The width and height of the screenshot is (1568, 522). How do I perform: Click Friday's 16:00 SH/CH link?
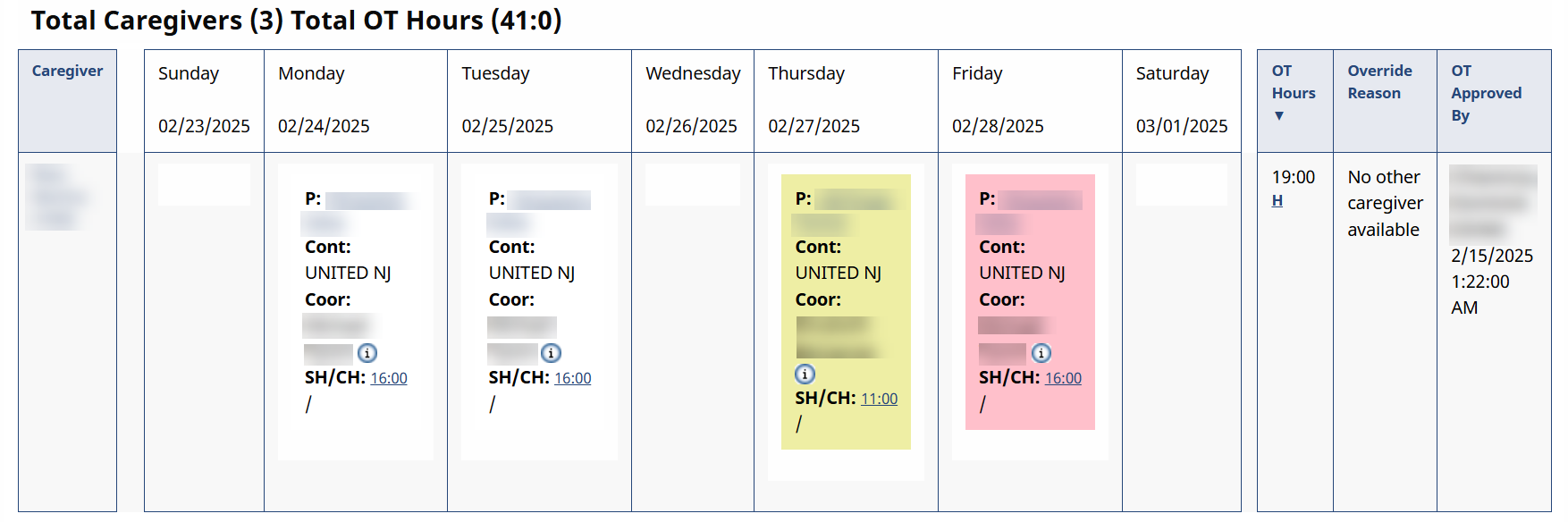pos(1063,378)
